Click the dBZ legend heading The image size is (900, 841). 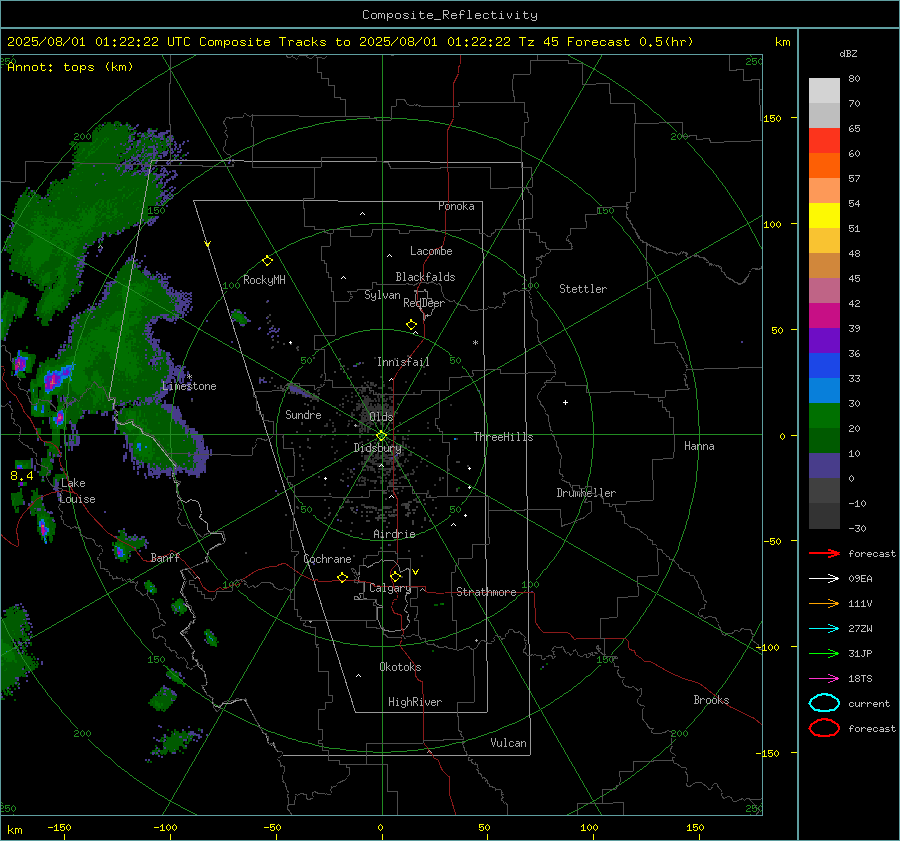848,54
